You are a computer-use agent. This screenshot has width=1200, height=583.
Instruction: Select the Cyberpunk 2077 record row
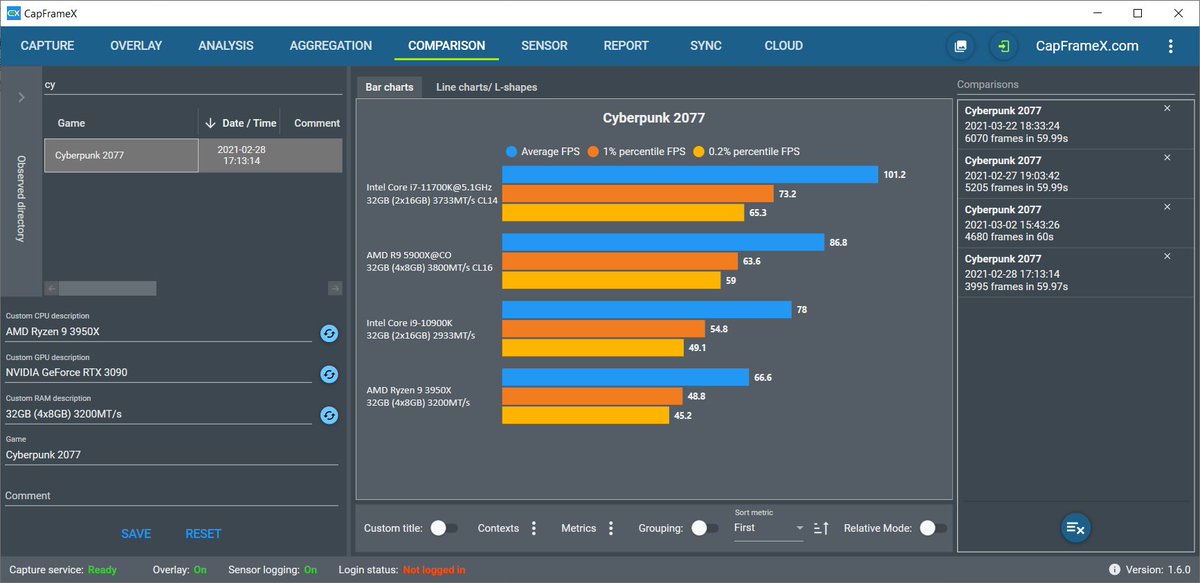[x=193, y=155]
